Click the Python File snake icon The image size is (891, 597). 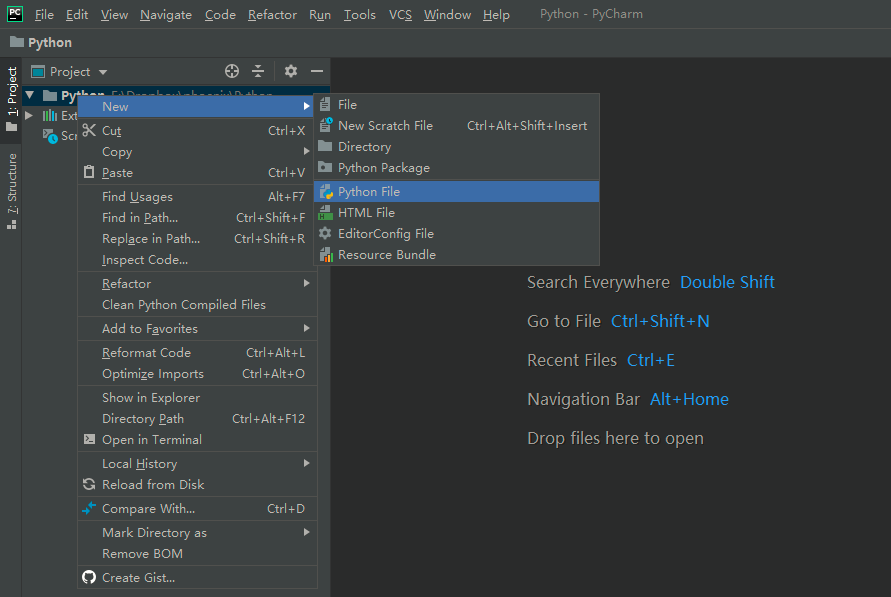tap(326, 191)
